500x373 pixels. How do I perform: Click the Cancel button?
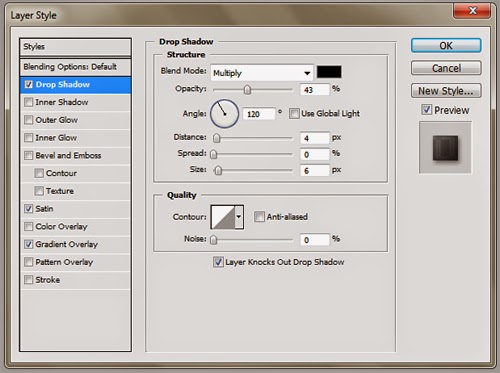(446, 68)
